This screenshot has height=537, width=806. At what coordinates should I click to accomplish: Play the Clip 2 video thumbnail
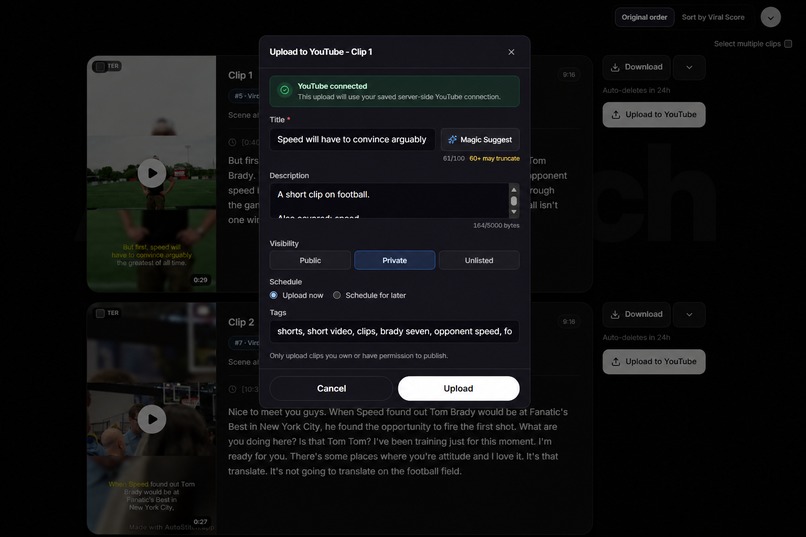[x=152, y=419]
